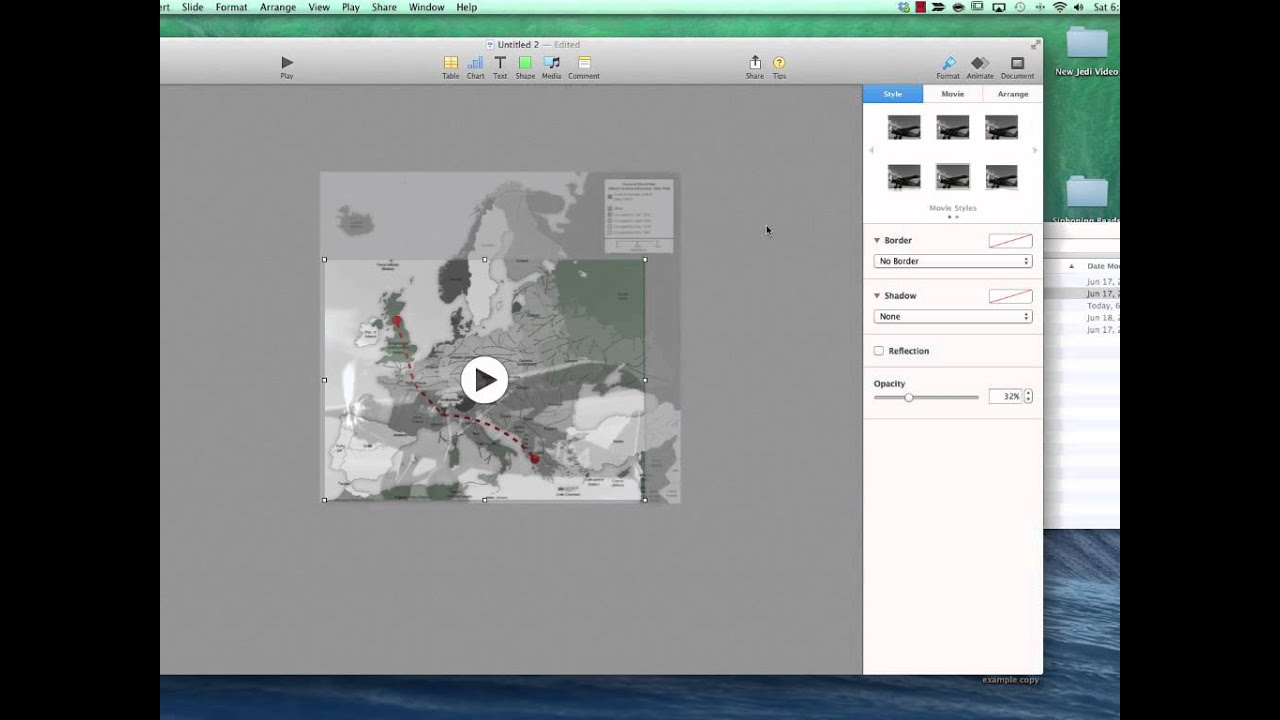Click the AirPlay display menu icon
Viewport: 1280px width, 720px height.
coord(998,7)
